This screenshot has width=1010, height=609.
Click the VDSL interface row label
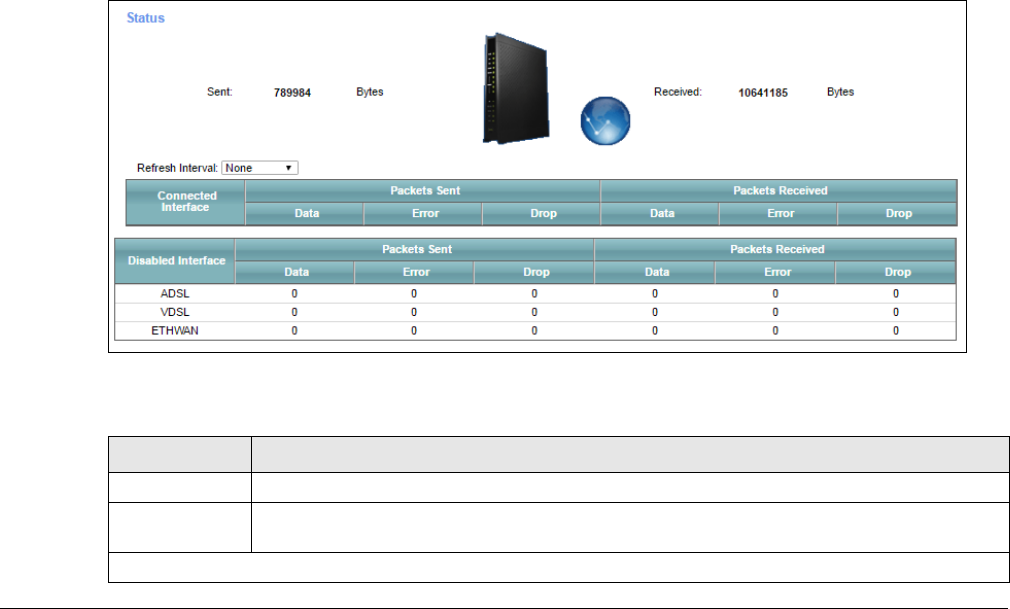pyautogui.click(x=175, y=313)
